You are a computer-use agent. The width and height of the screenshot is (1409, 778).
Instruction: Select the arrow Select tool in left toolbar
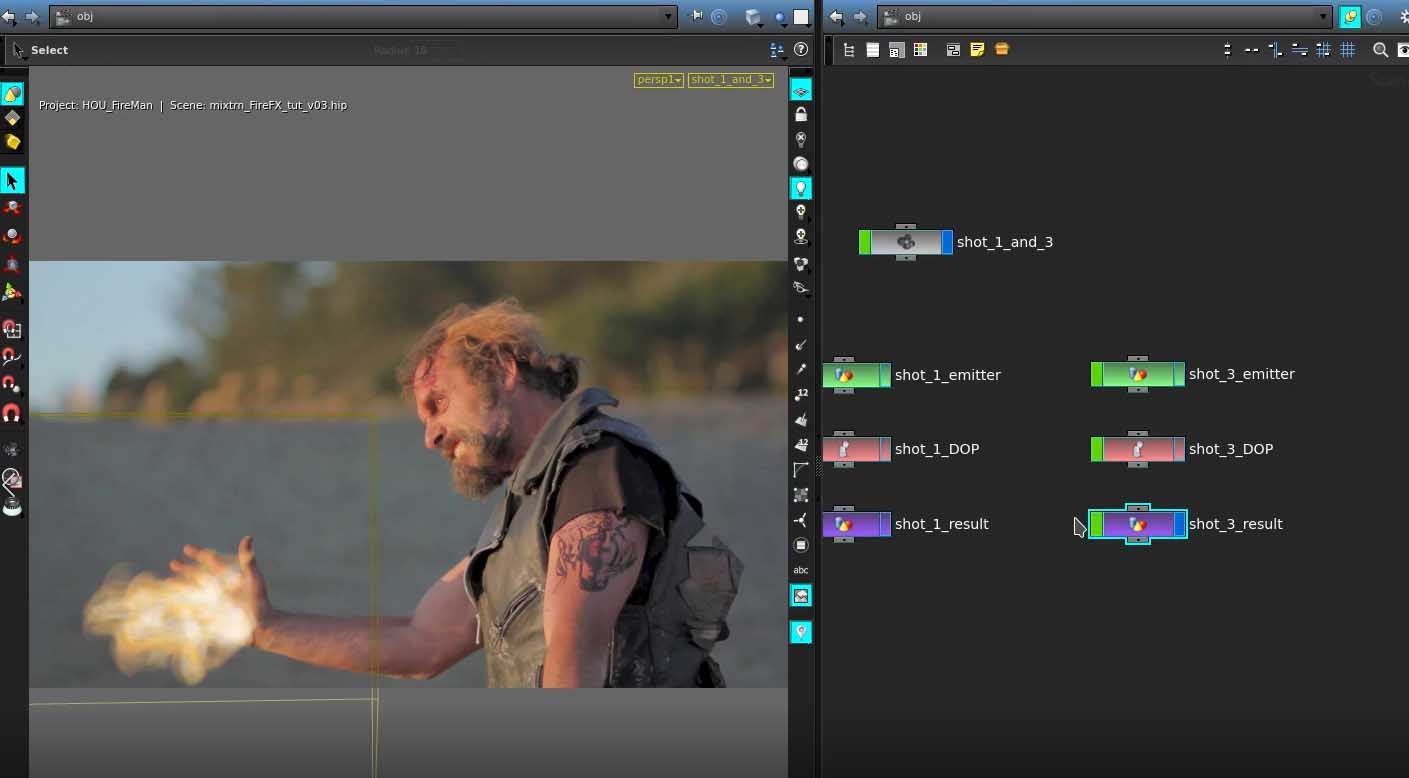(12, 181)
